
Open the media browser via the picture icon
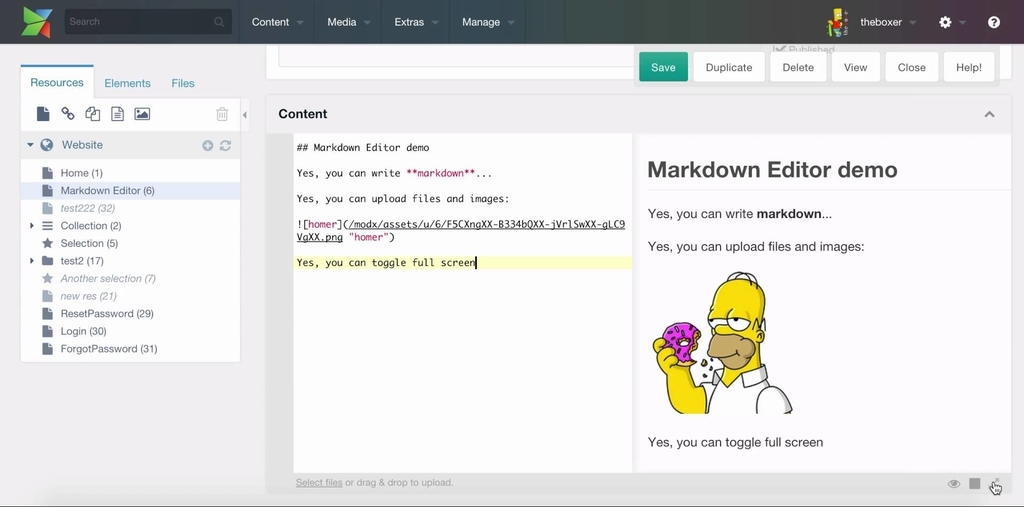(142, 114)
